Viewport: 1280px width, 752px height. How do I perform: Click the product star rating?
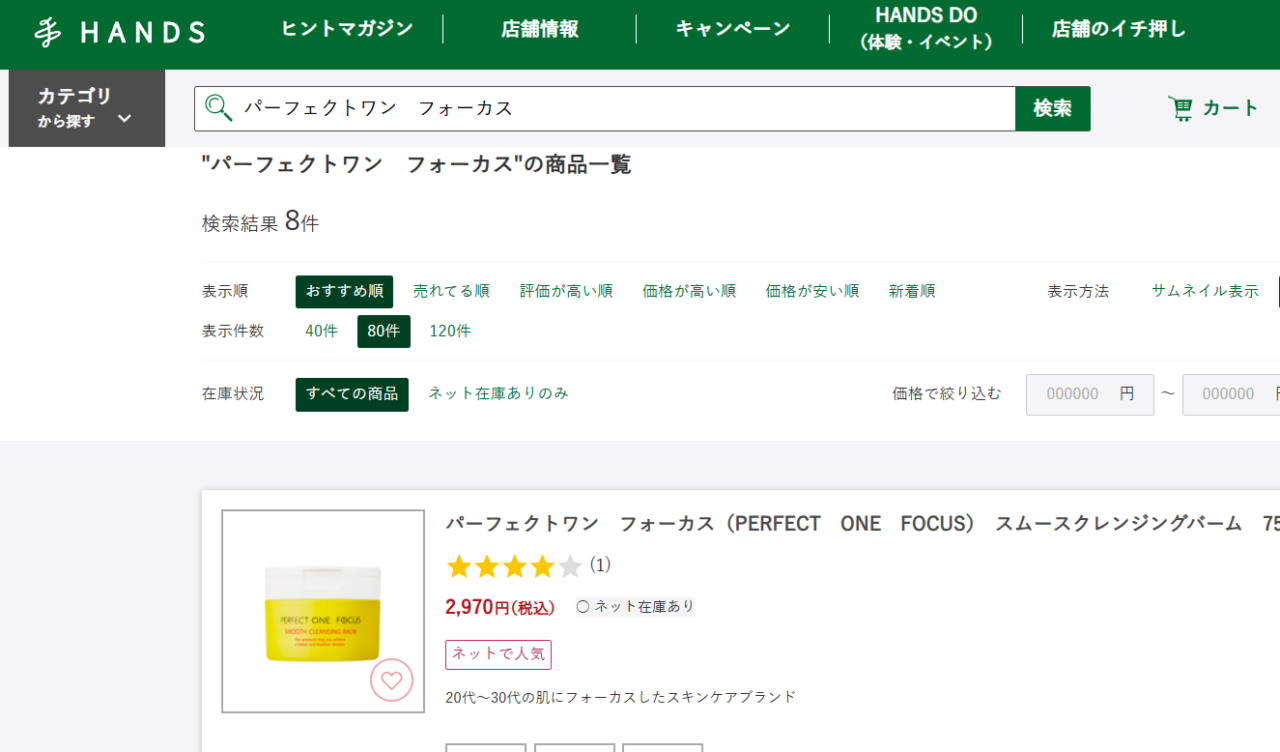(514, 567)
